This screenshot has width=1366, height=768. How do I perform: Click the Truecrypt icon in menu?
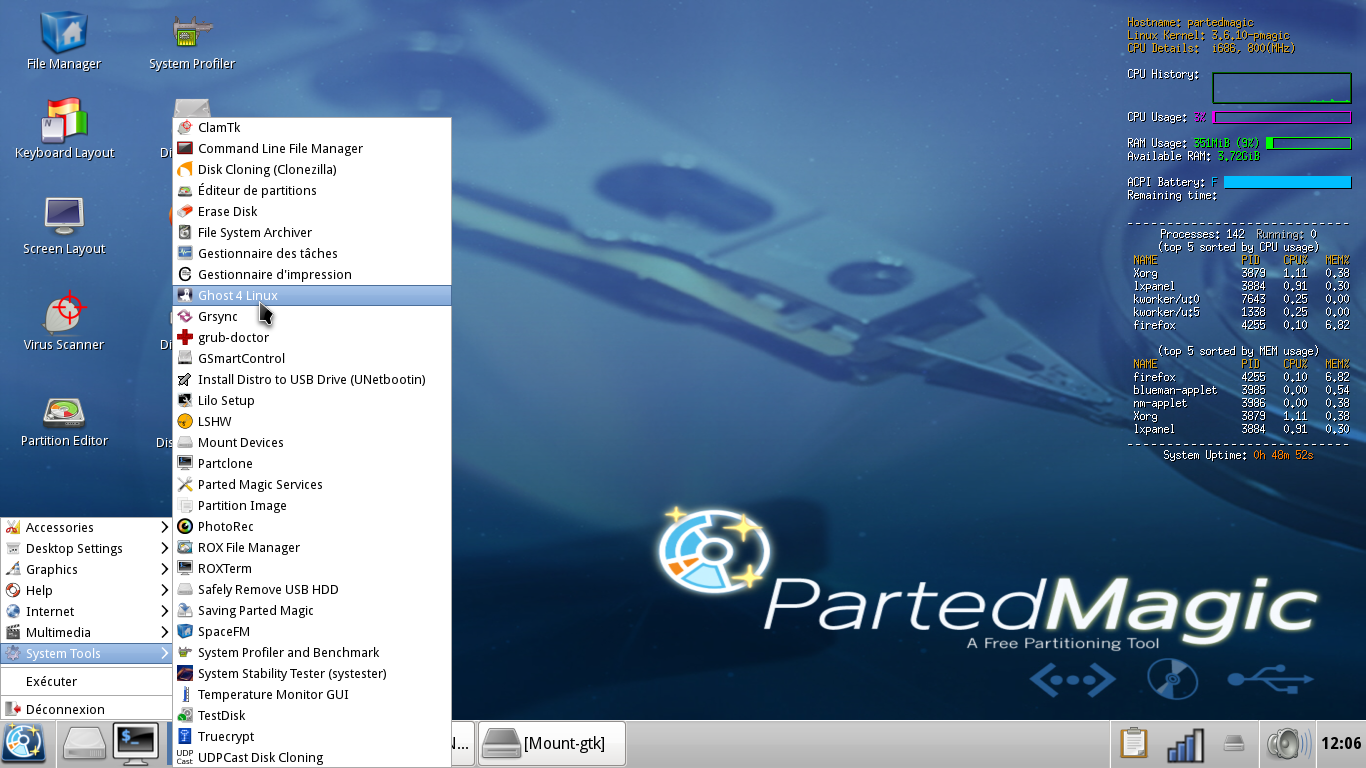tap(185, 736)
